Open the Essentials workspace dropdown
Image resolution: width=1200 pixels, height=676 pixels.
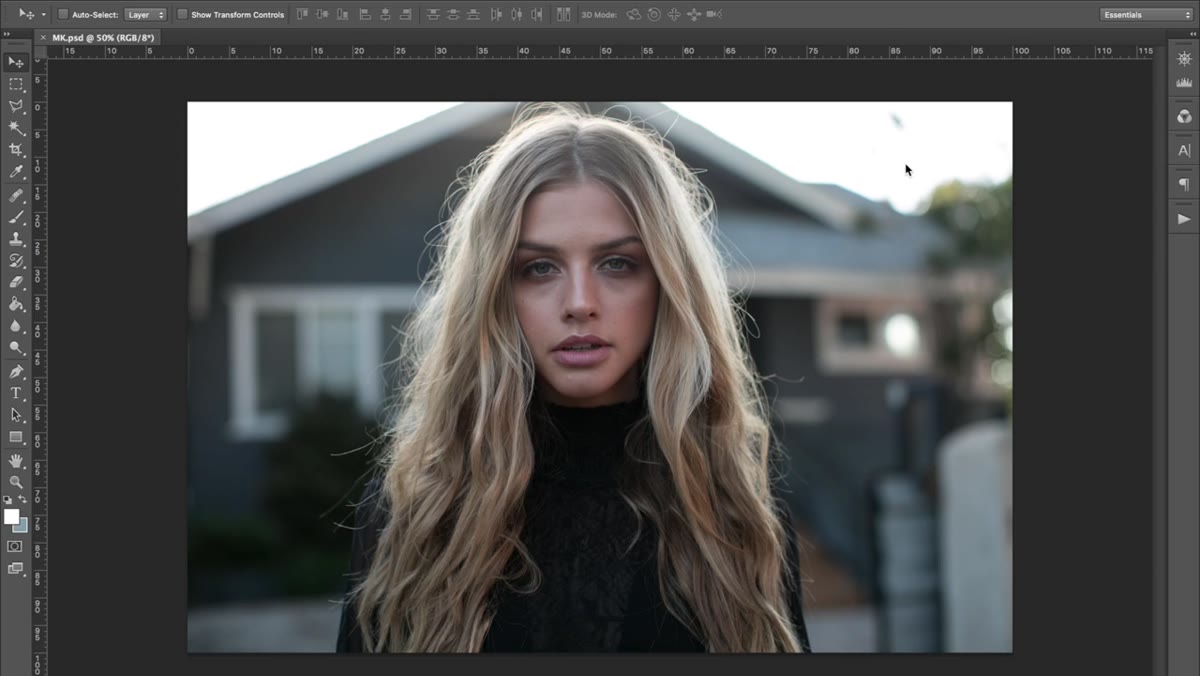click(1146, 15)
